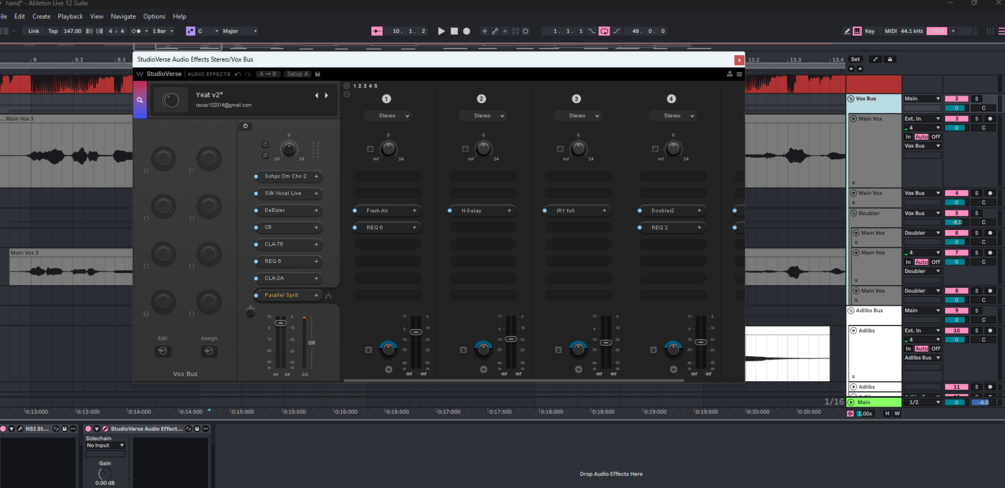
Task: Click the draw mode pencil icon
Action: pos(847,31)
